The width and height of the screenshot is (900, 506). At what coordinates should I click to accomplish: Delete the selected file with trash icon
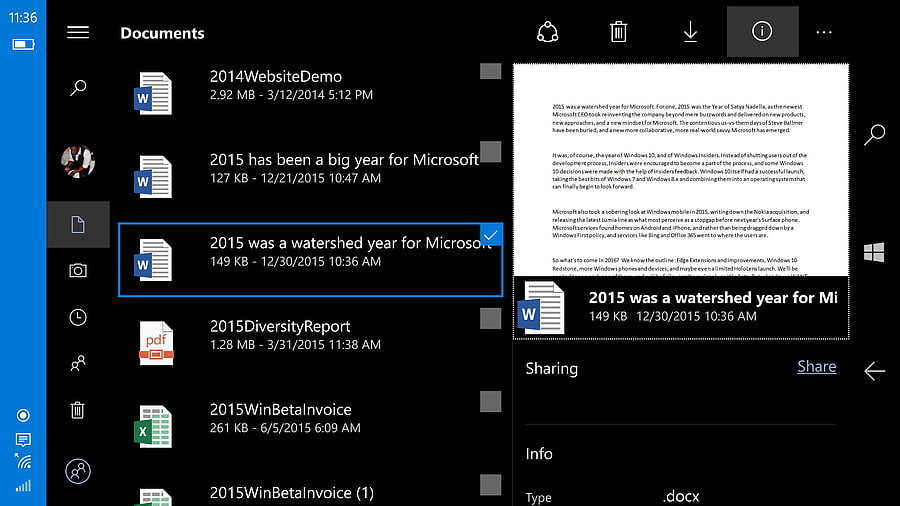click(618, 32)
